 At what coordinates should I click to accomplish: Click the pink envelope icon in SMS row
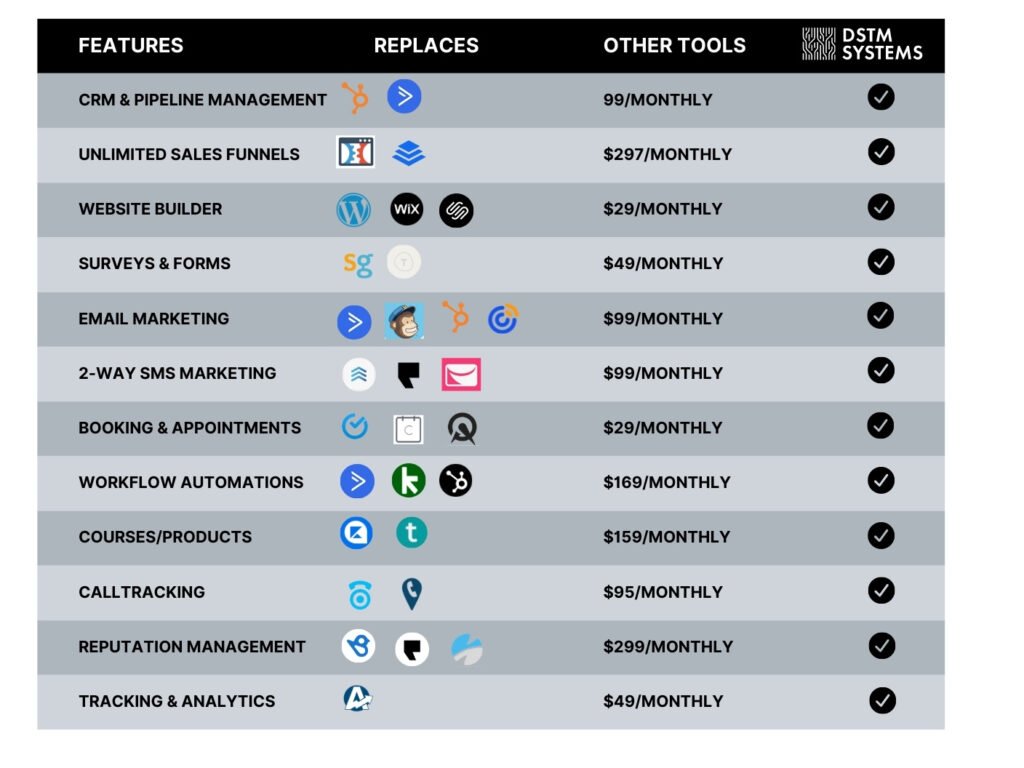461,374
